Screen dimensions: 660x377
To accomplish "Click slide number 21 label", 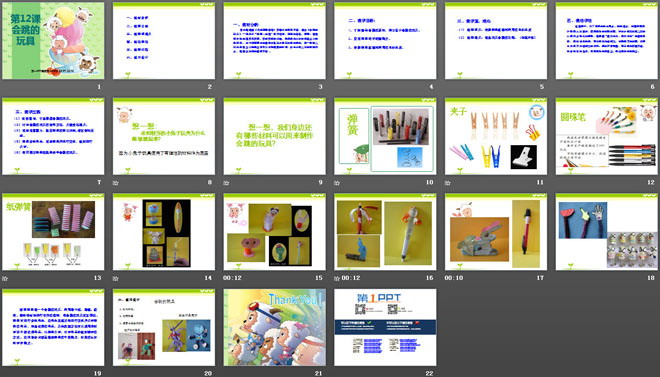I will click(319, 373).
